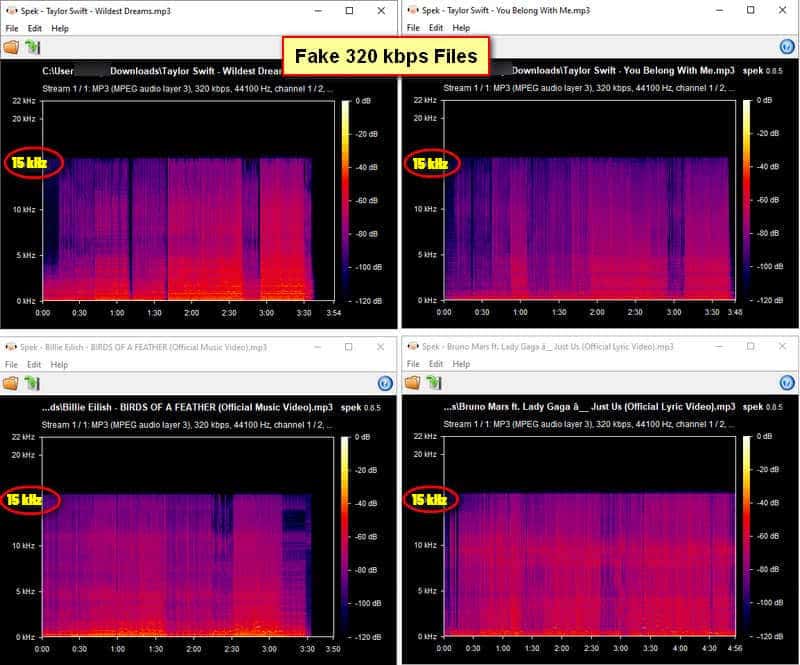Image resolution: width=800 pixels, height=665 pixels.
Task: About icon in Bruno Mars window toolbar
Action: (787, 382)
